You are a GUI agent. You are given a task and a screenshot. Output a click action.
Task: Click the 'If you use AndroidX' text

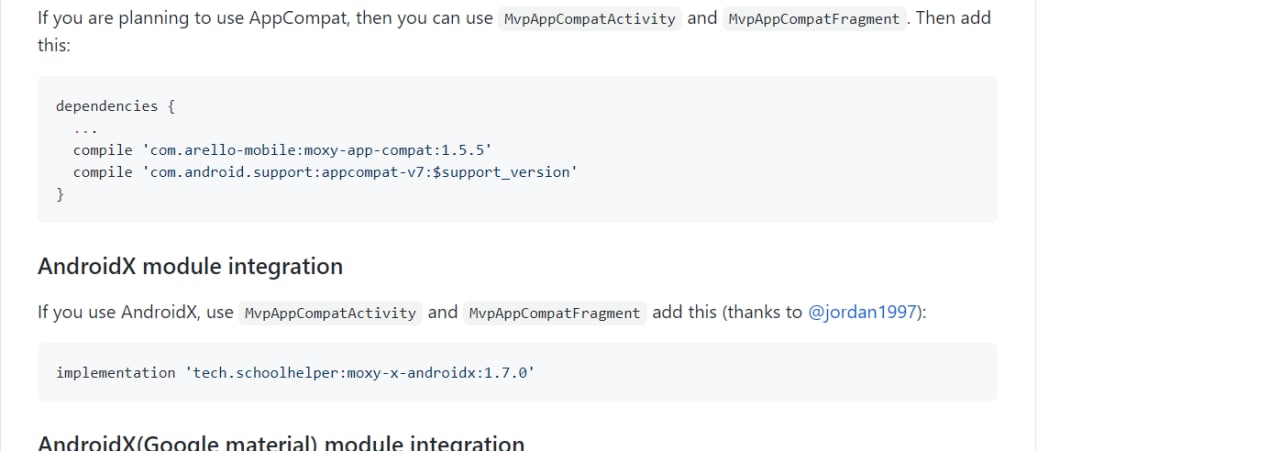click(x=120, y=312)
